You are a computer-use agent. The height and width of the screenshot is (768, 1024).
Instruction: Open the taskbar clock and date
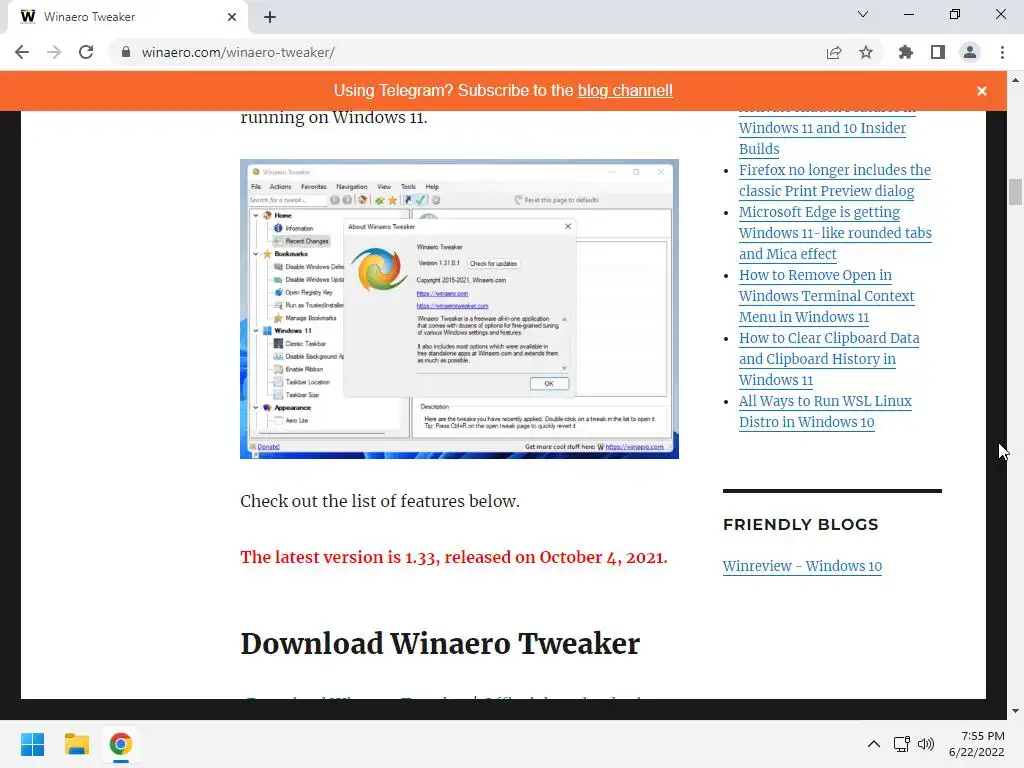click(977, 744)
